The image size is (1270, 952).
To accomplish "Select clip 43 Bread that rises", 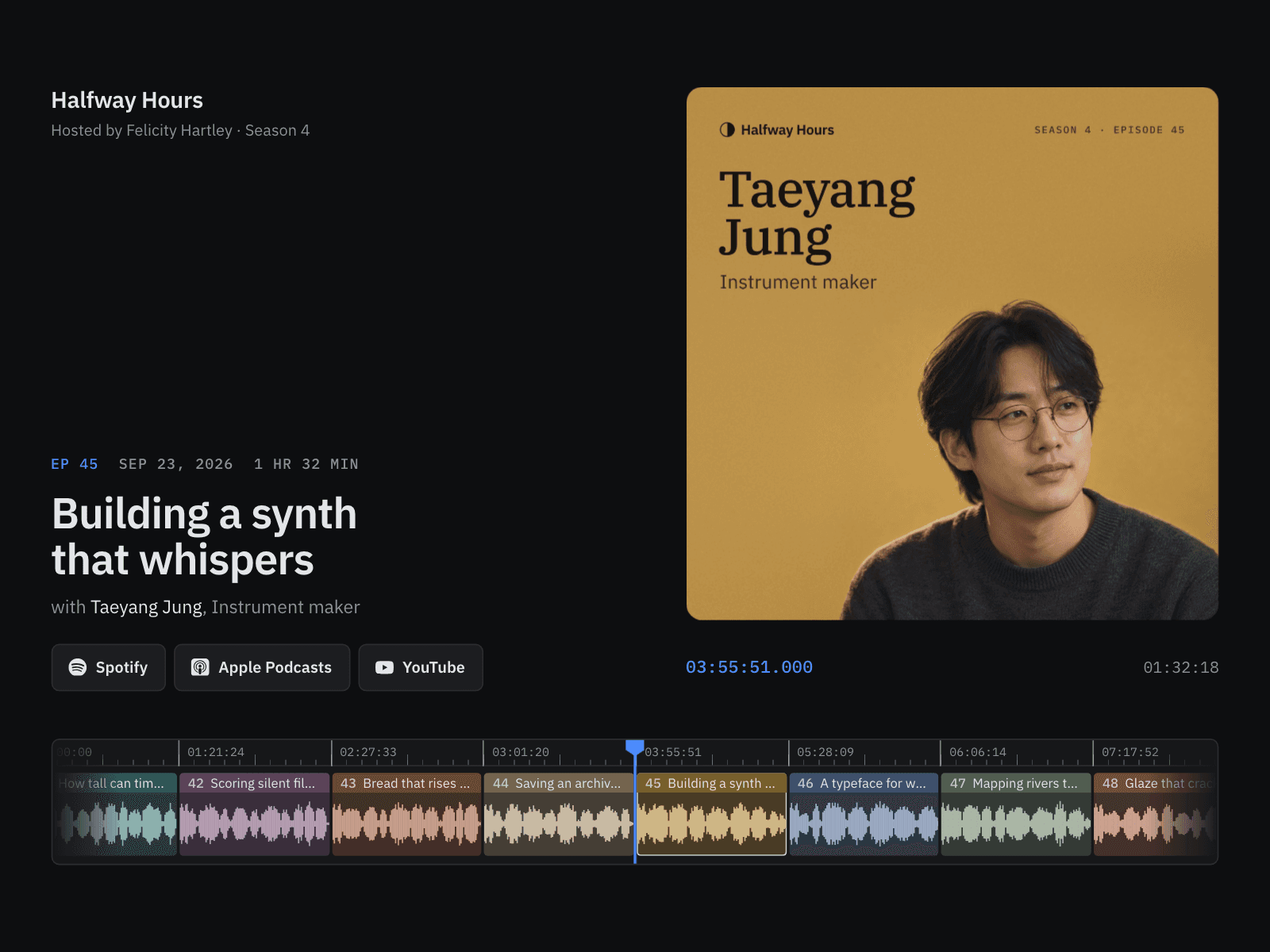I will pos(406,814).
